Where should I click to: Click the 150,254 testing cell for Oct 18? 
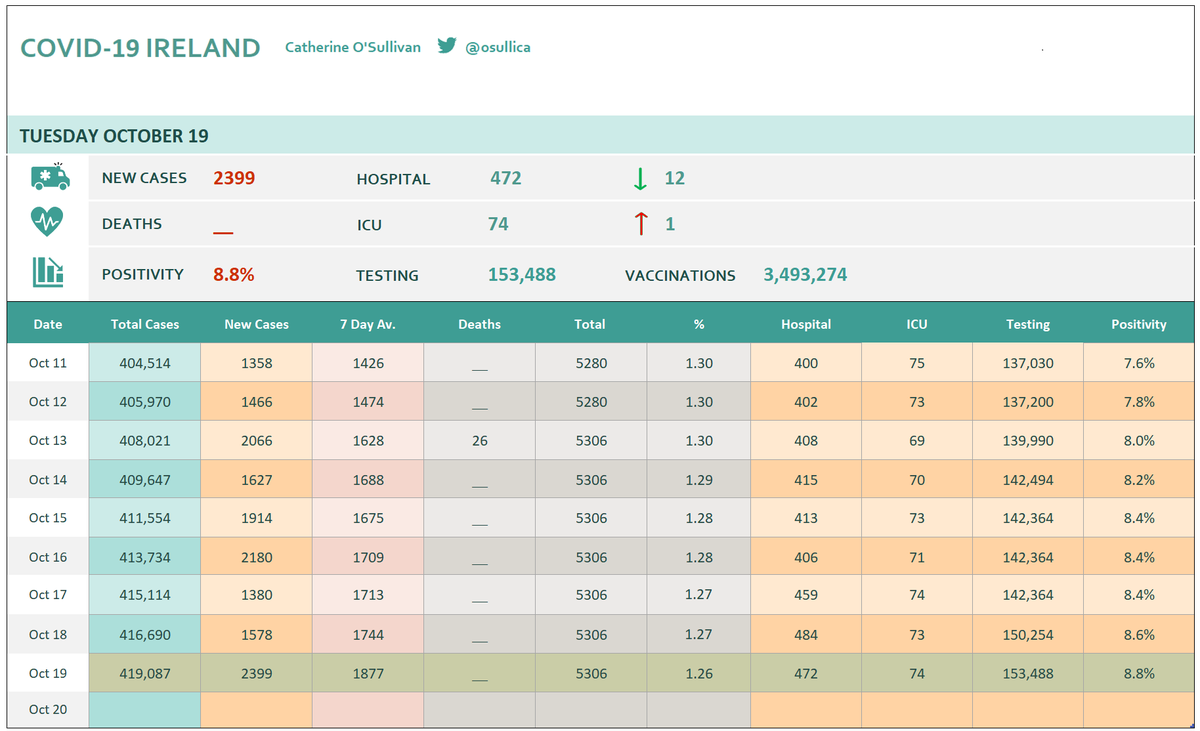pos(1028,634)
